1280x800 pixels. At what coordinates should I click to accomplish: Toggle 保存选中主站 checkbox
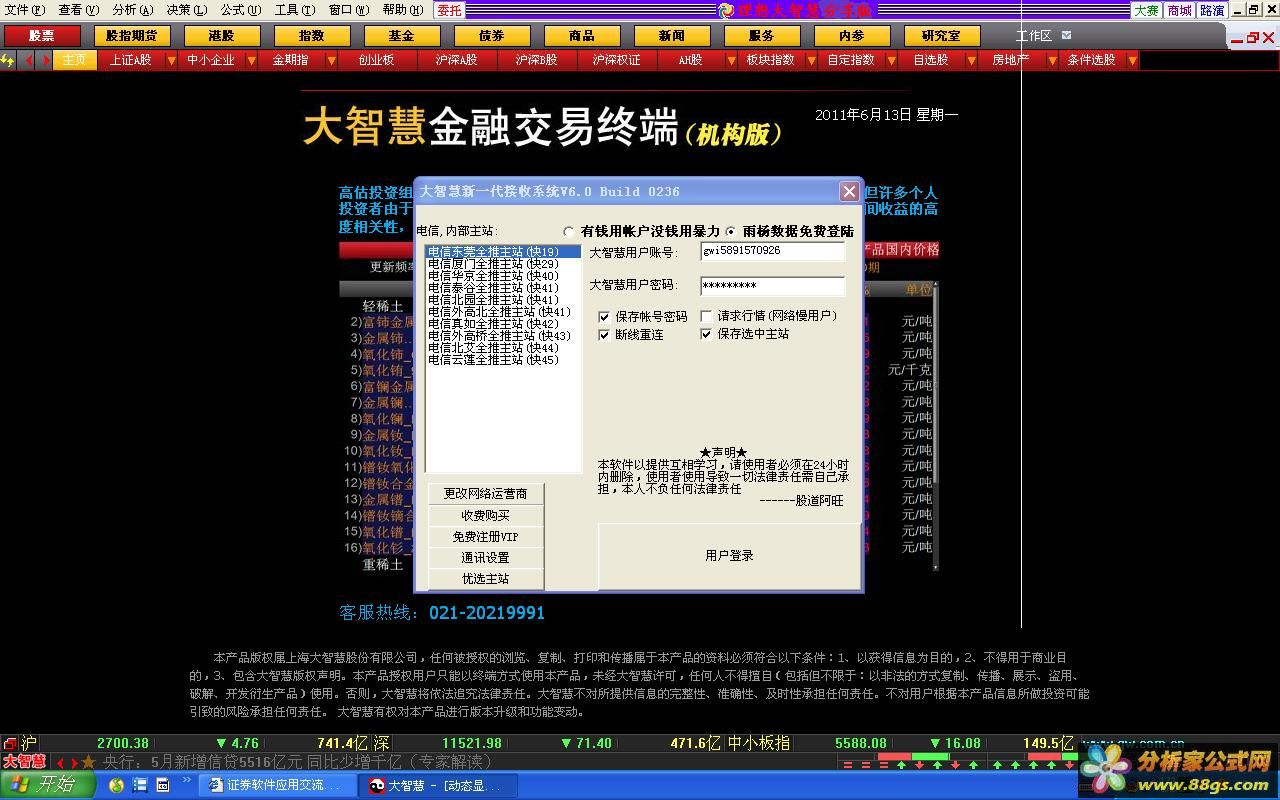706,334
